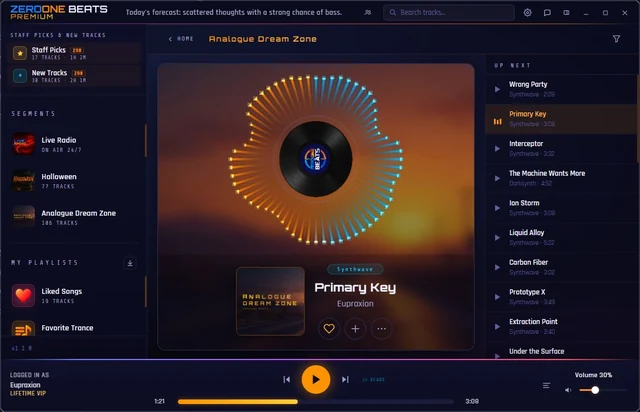Play Liquid Alloy via its play arrow
Image resolution: width=640 pixels, height=412 pixels.
coord(497,238)
